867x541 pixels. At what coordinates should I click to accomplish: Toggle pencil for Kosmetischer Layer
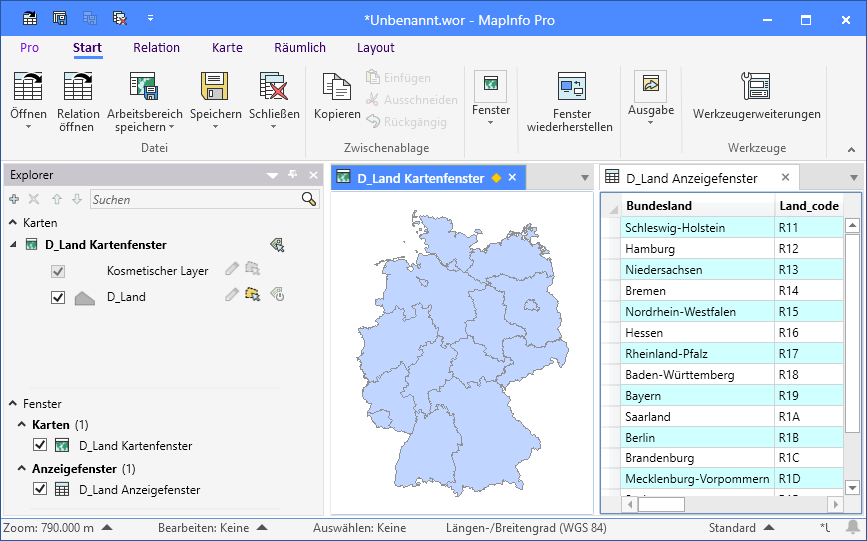pyautogui.click(x=232, y=269)
